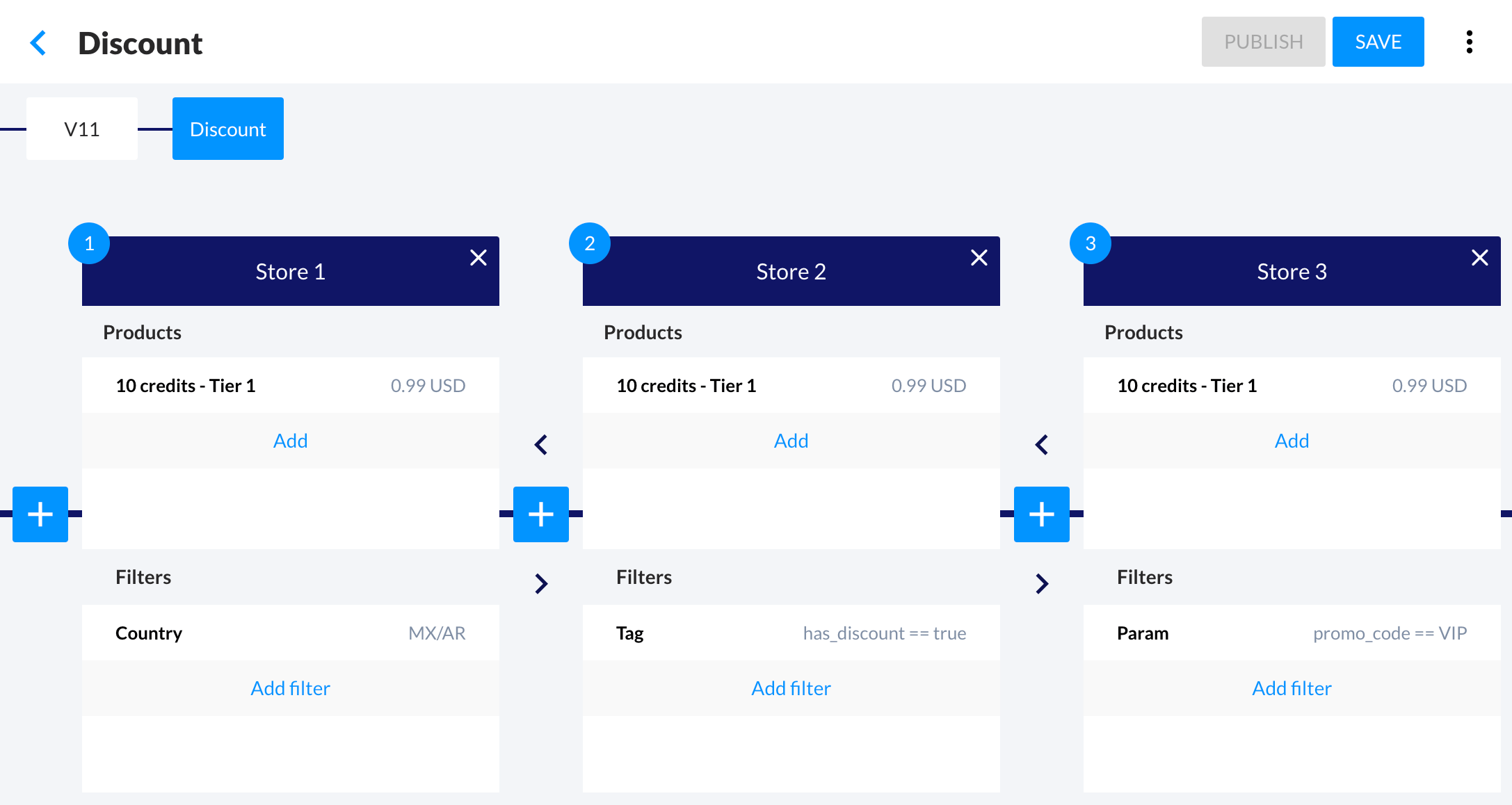
Task: Move Store 1 right with chevron arrow
Action: point(541,583)
